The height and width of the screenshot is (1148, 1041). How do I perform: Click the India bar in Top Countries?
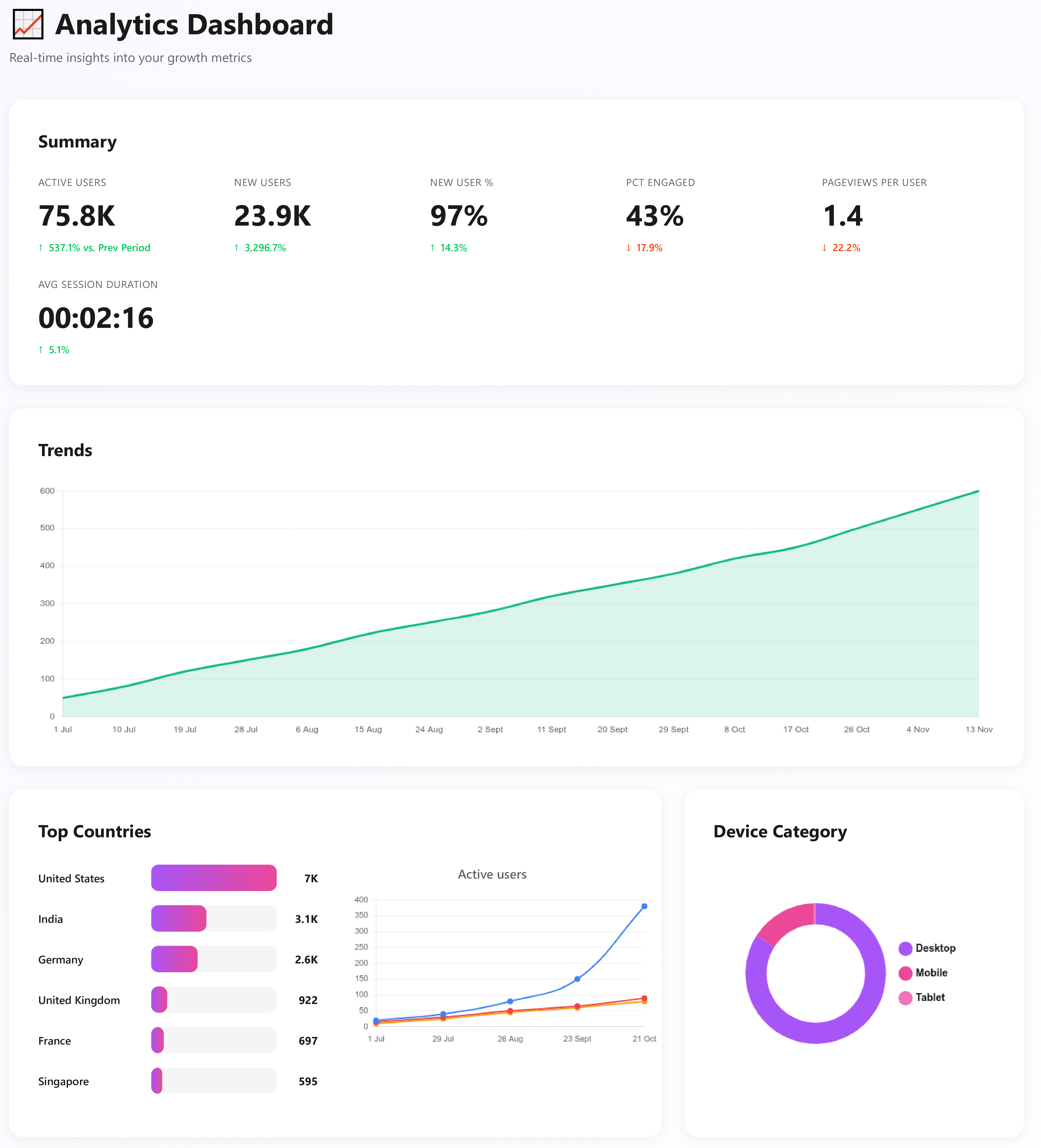179,918
